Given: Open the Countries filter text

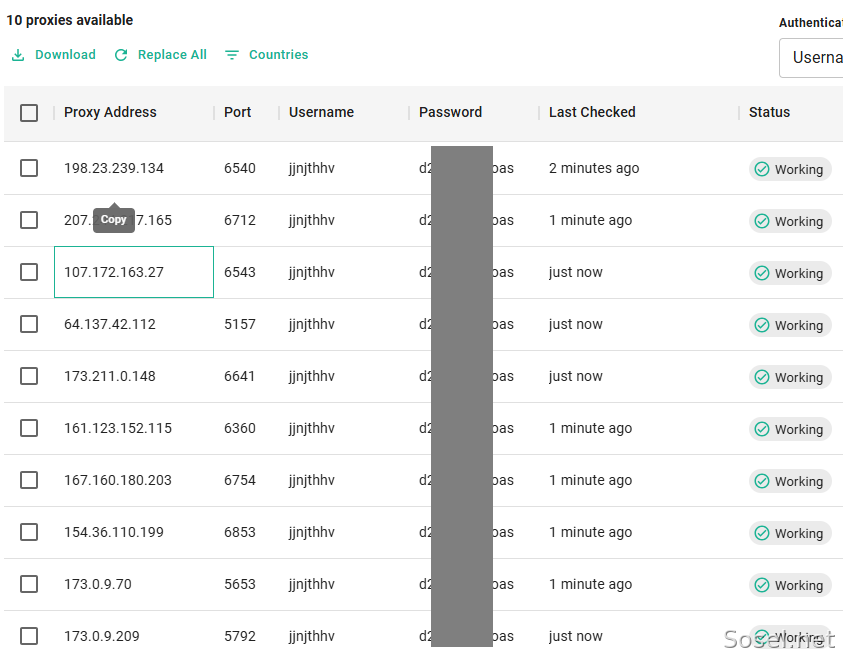Looking at the screenshot, I should coord(278,55).
